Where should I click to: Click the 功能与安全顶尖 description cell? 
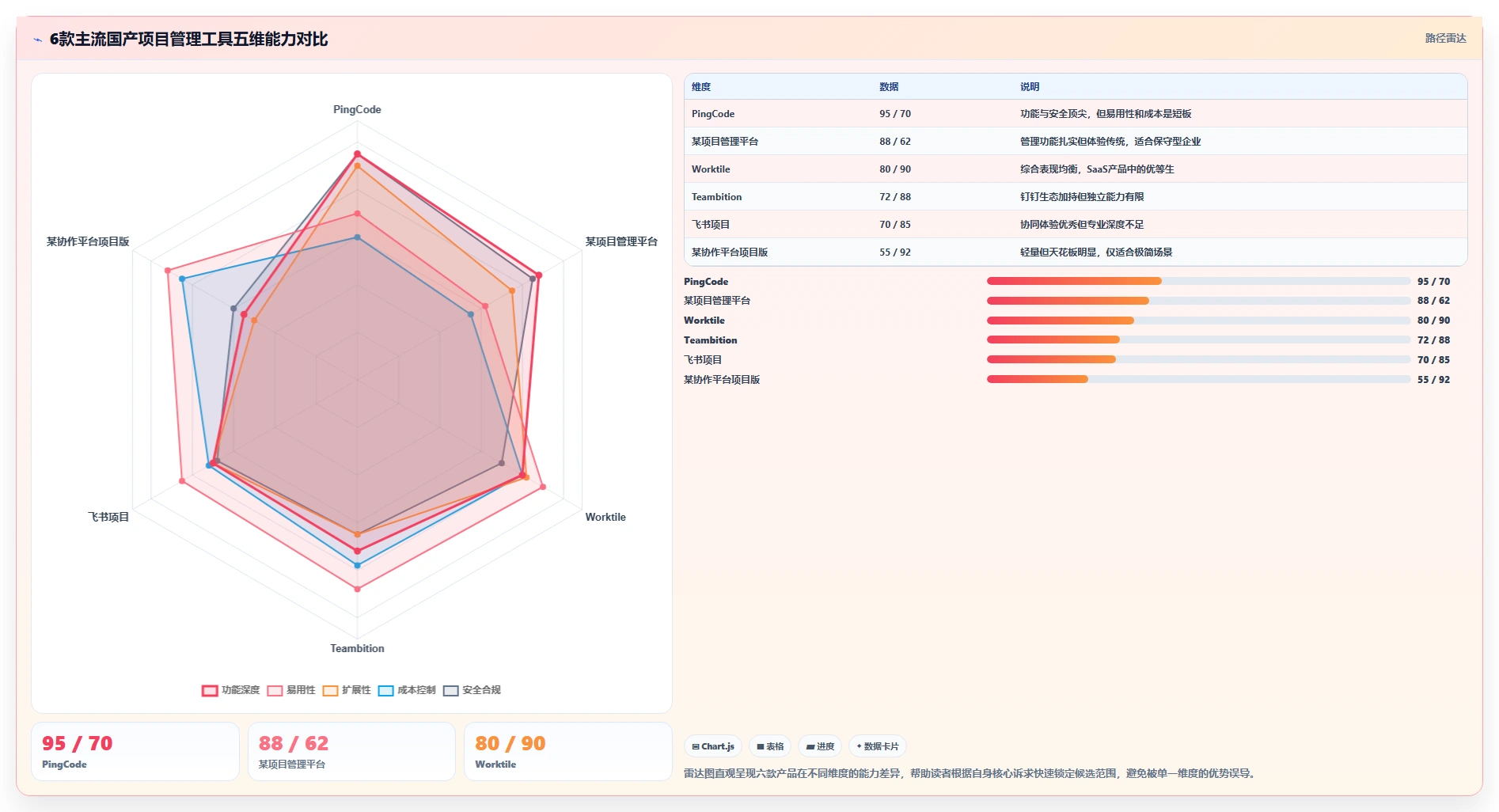pos(1106,114)
